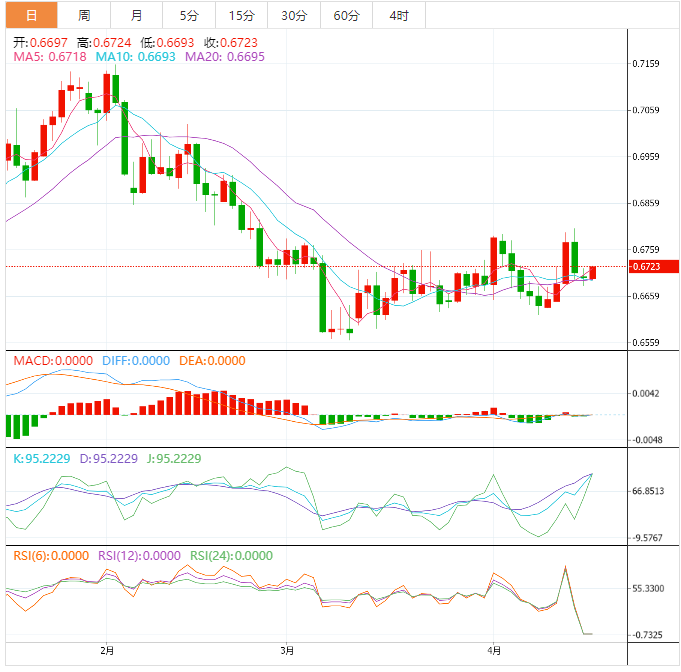Viewport: 681px width, 672px height.
Task: Click the latest red candlestick at 0.6723
Action: [592, 272]
